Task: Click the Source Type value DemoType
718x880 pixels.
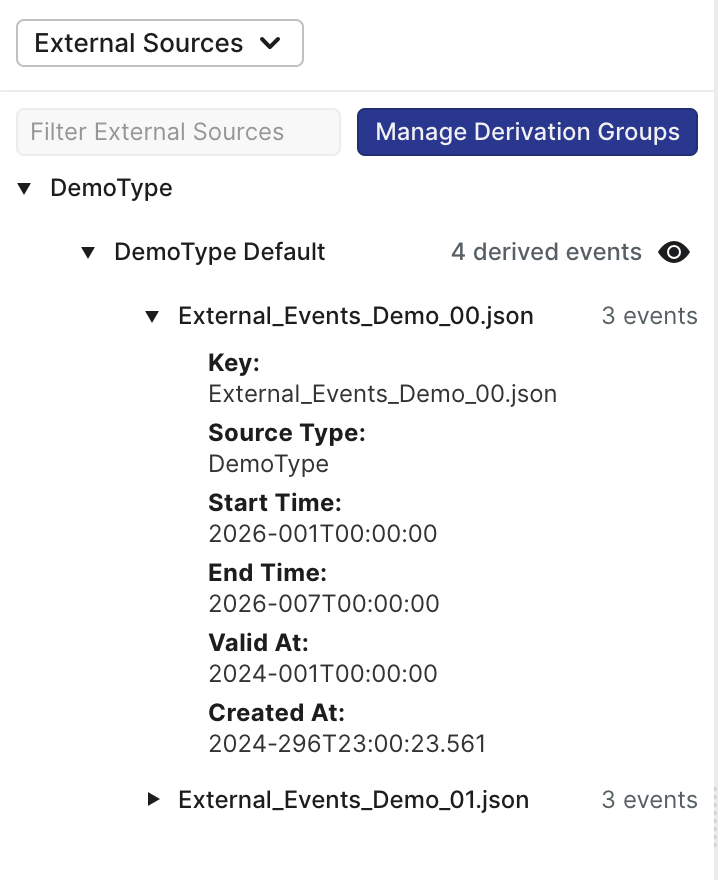Action: [x=268, y=464]
